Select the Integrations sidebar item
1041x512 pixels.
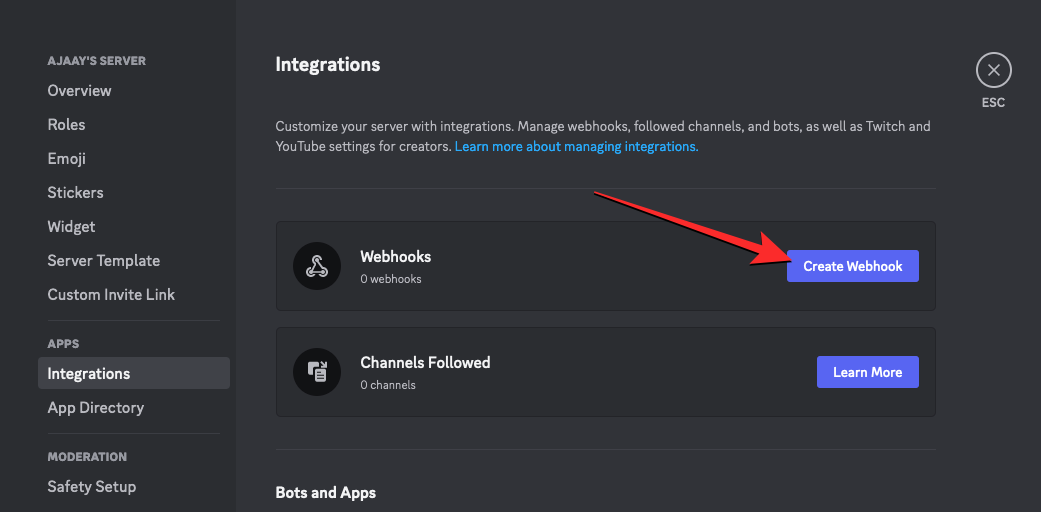[89, 373]
